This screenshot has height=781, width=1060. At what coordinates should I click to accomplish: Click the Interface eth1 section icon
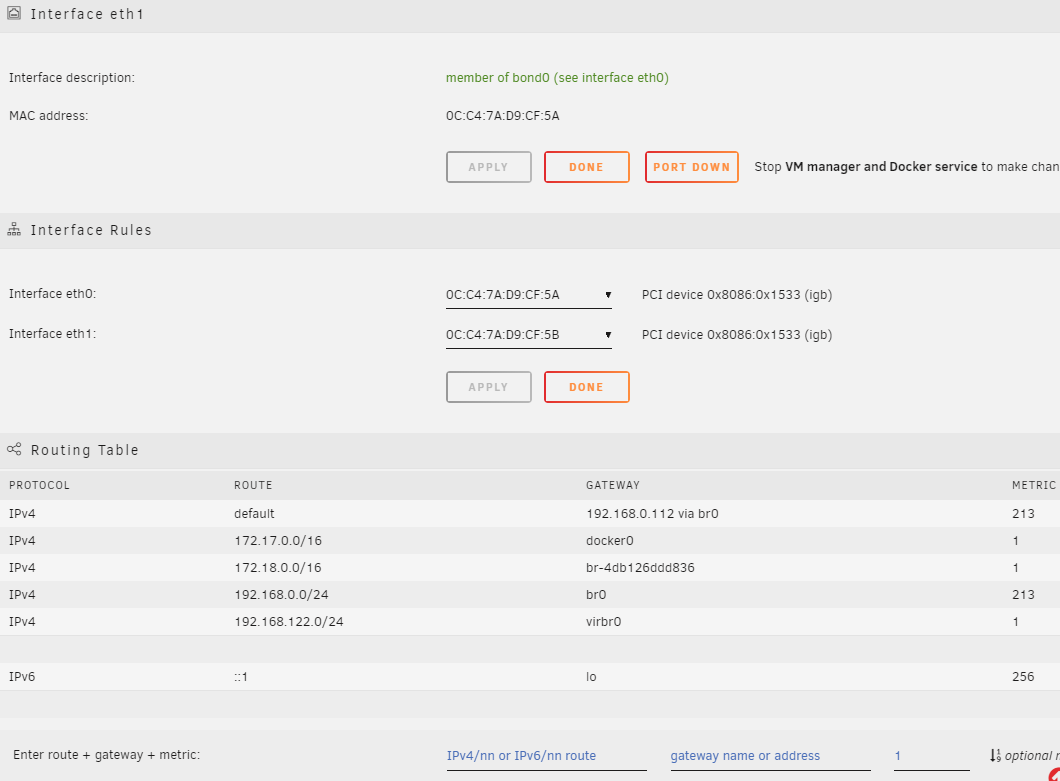pos(14,13)
